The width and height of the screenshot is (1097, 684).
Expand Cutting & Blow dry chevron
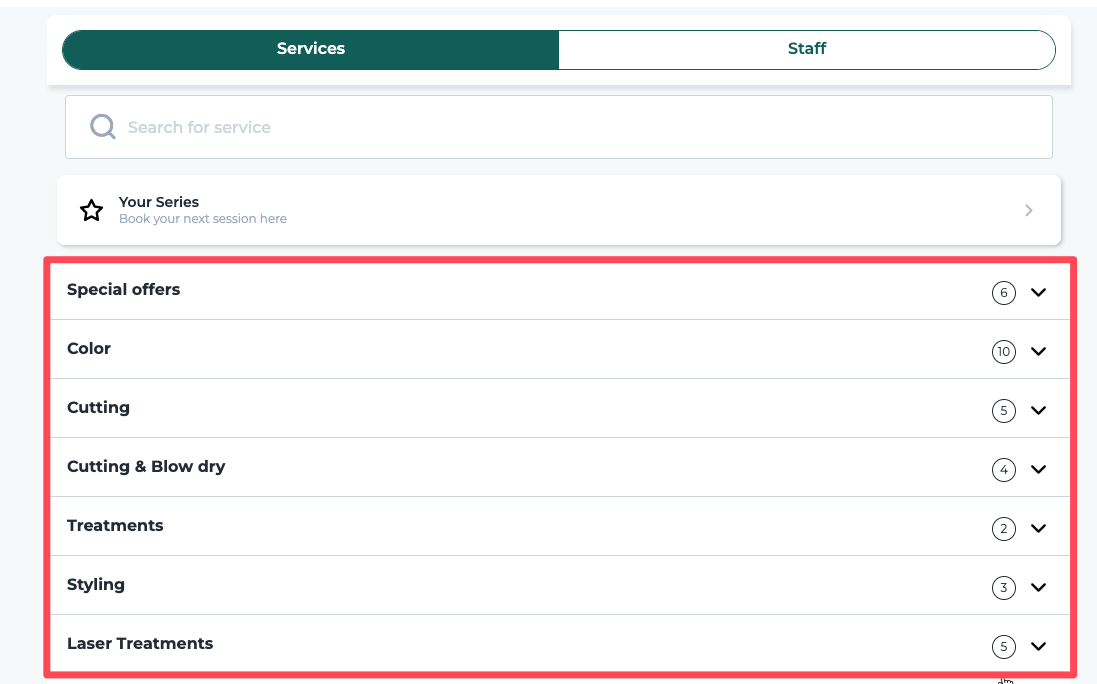click(1038, 469)
